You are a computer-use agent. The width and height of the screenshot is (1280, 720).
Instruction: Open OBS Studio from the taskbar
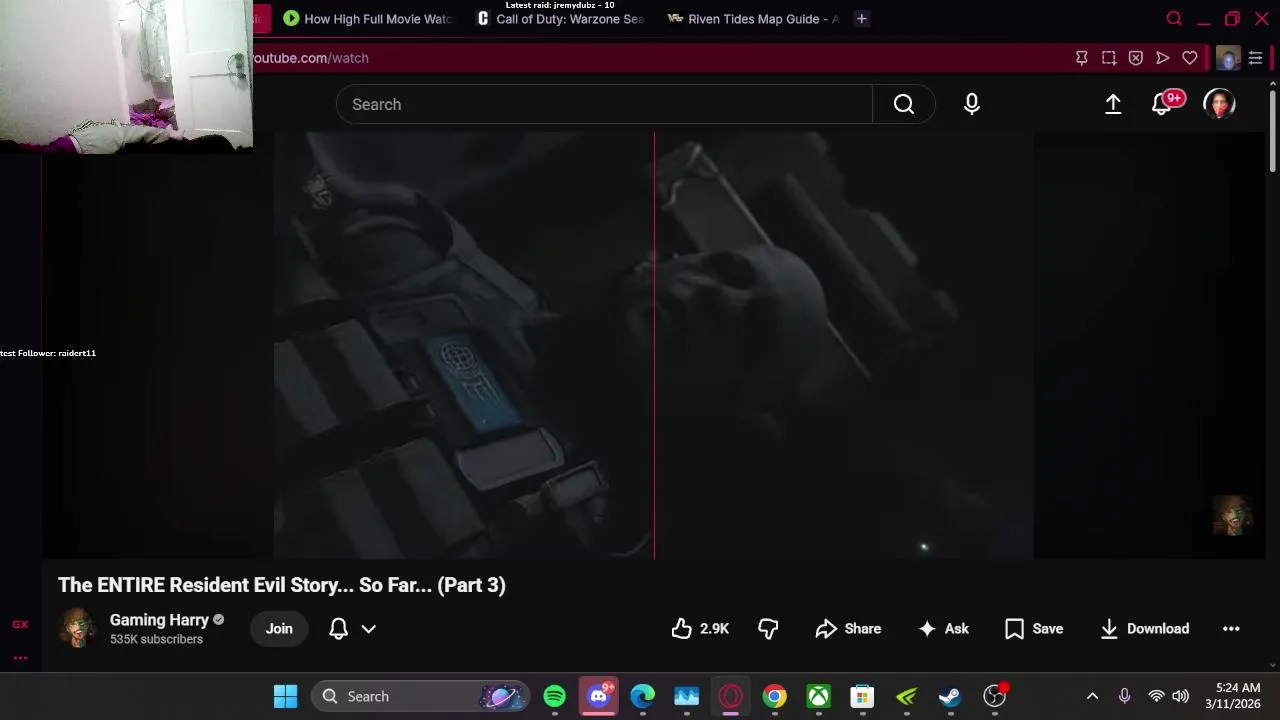click(x=994, y=696)
